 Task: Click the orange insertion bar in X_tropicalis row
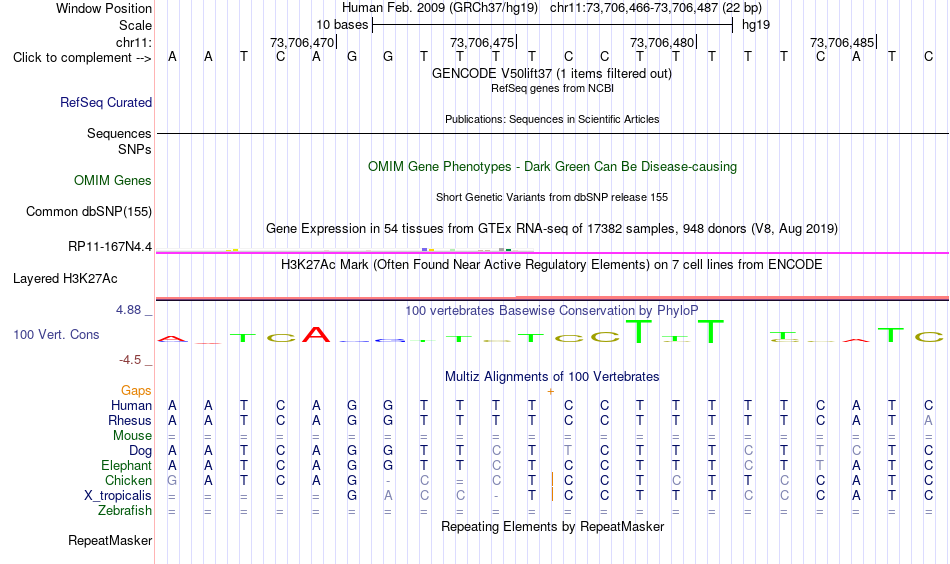click(x=552, y=494)
